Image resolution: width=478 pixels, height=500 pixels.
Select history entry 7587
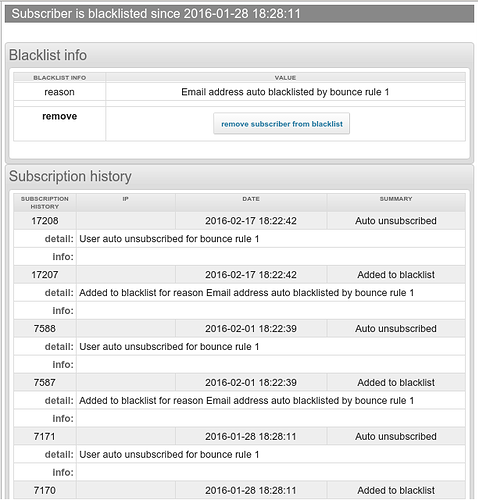45,383
